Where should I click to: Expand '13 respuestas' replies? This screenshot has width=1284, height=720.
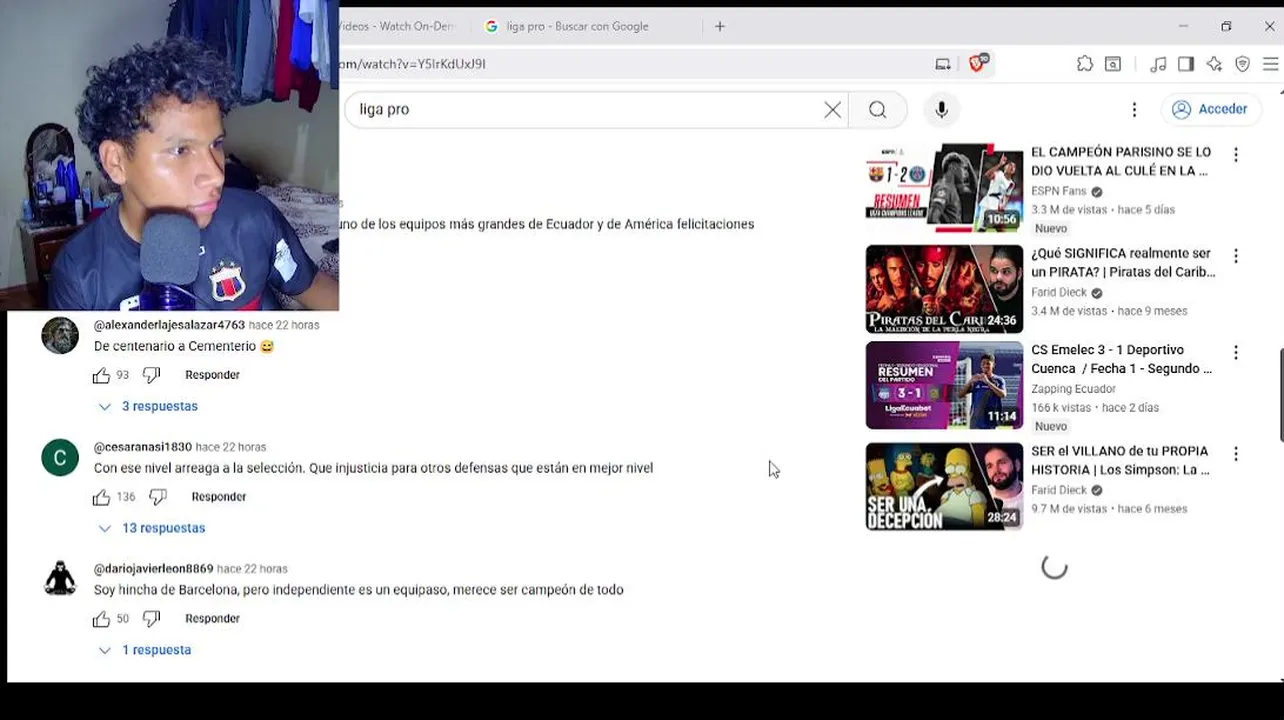click(x=151, y=528)
